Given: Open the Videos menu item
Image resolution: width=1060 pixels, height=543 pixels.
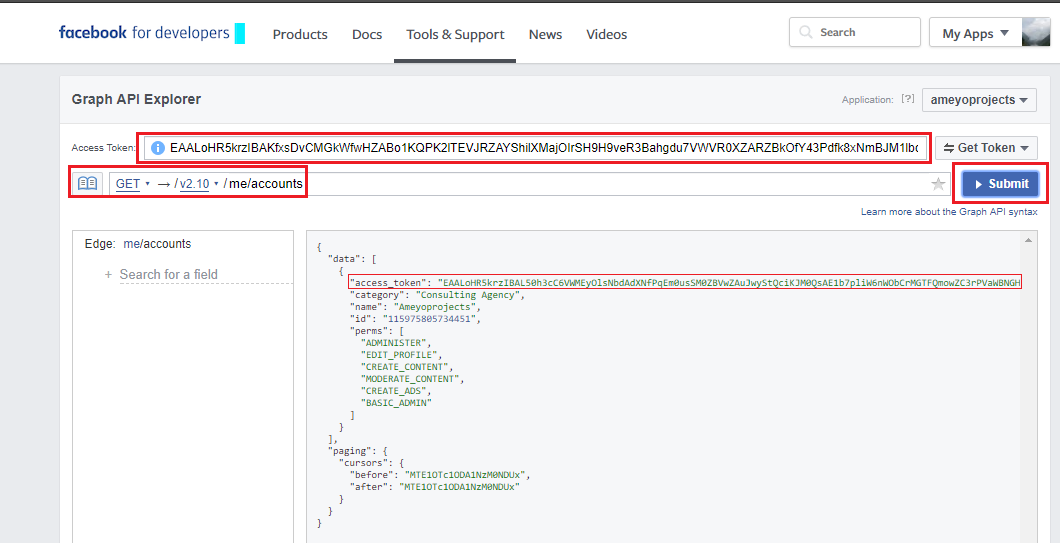Looking at the screenshot, I should pos(606,34).
